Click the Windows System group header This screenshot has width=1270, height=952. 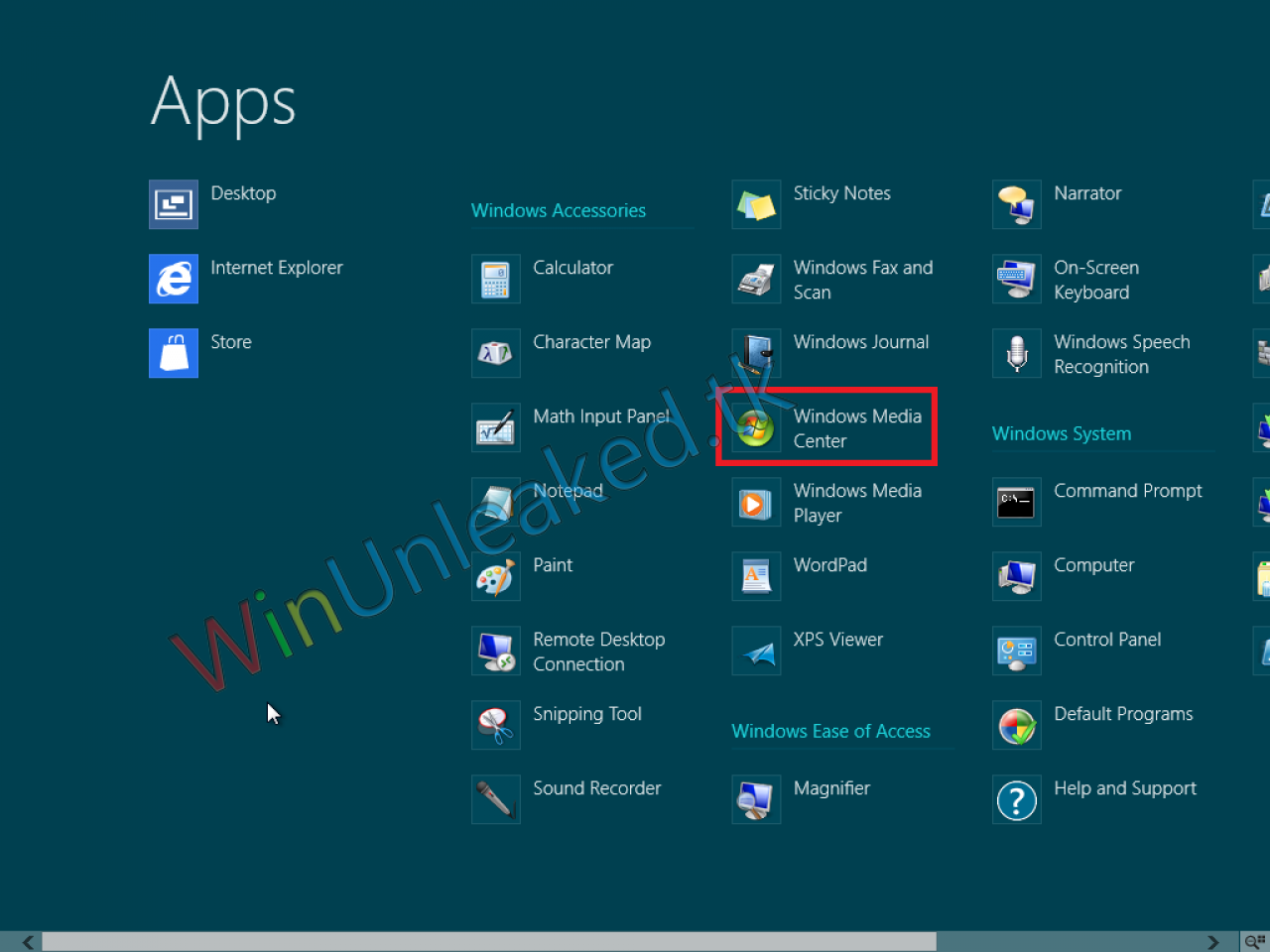[1062, 433]
